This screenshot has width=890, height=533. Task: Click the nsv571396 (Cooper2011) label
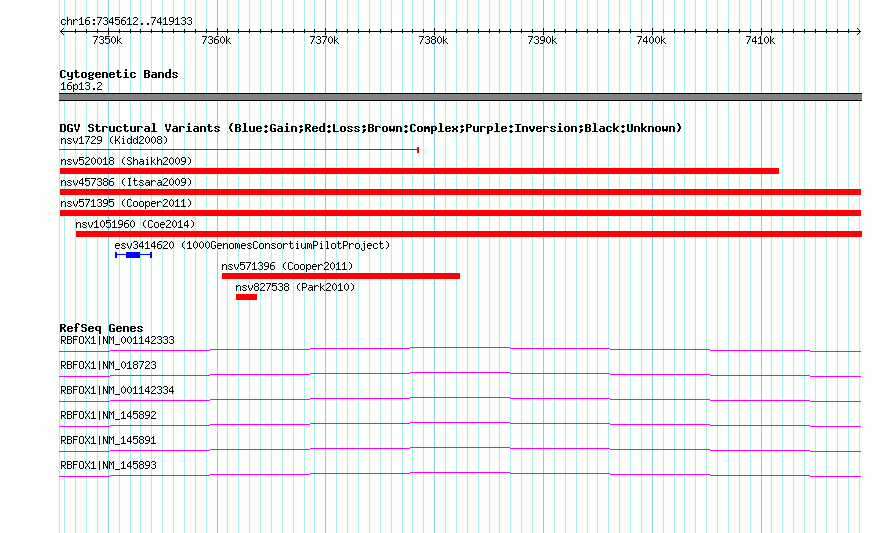[x=287, y=266]
